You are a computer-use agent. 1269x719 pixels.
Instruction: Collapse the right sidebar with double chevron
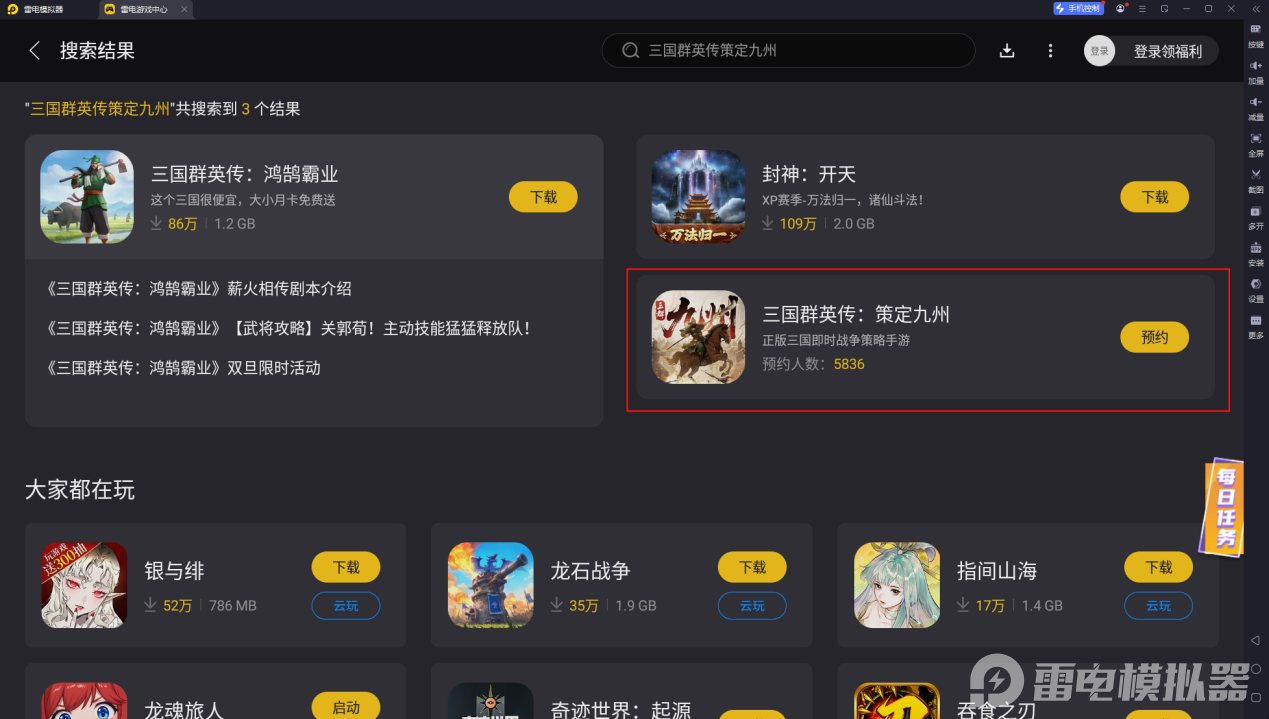coord(1256,8)
